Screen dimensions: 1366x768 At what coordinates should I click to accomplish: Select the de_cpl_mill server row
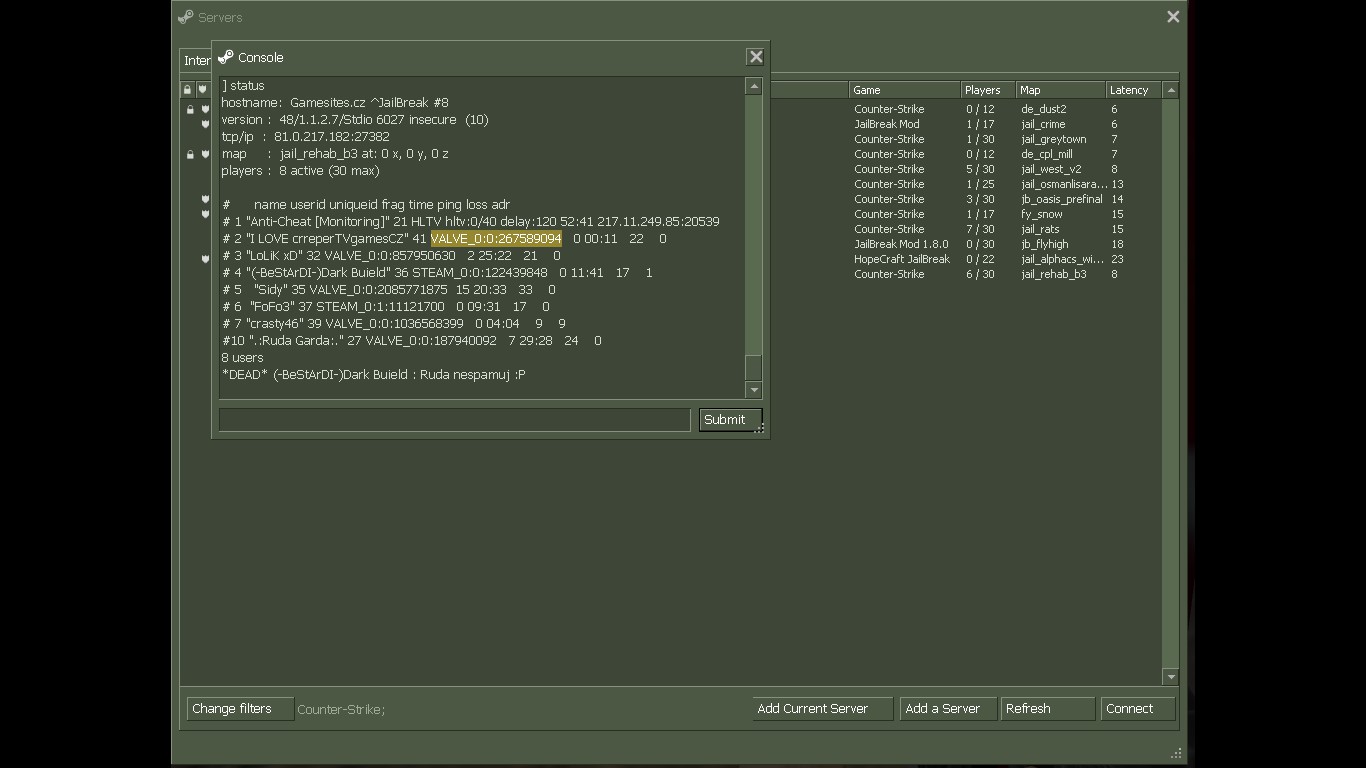point(671,154)
